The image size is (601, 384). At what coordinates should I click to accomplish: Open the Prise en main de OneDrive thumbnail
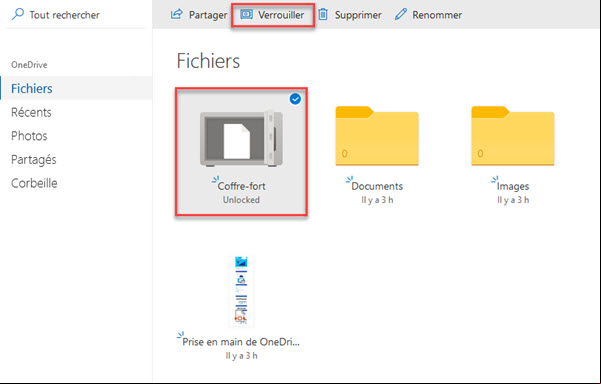[241, 291]
